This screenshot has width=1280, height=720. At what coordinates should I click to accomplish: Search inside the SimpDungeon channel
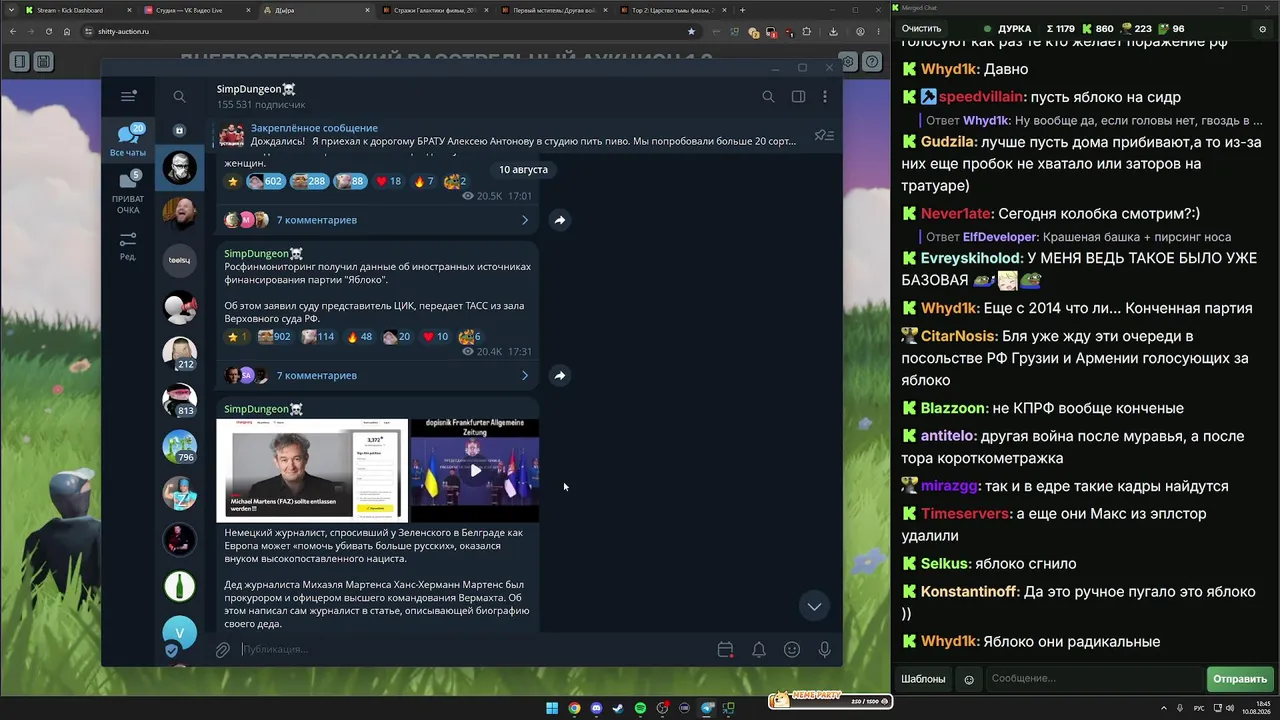pos(768,97)
